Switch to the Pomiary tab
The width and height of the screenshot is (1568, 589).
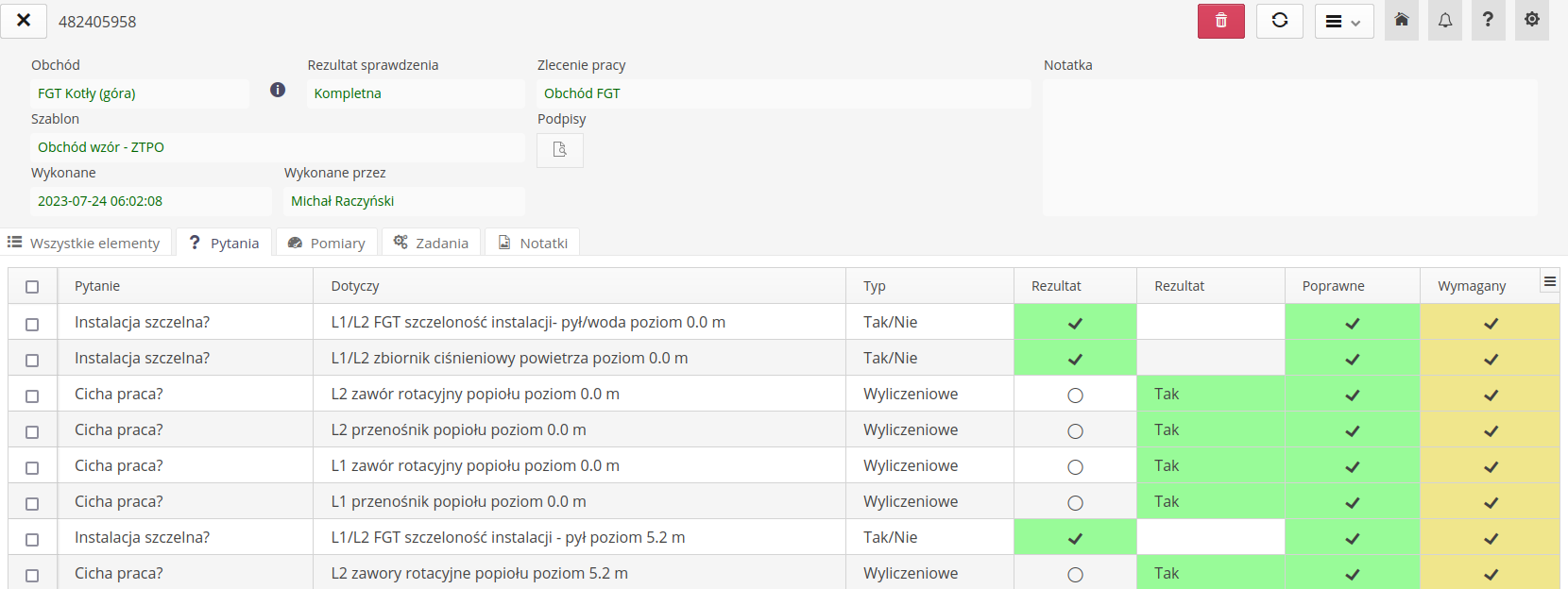[x=327, y=243]
